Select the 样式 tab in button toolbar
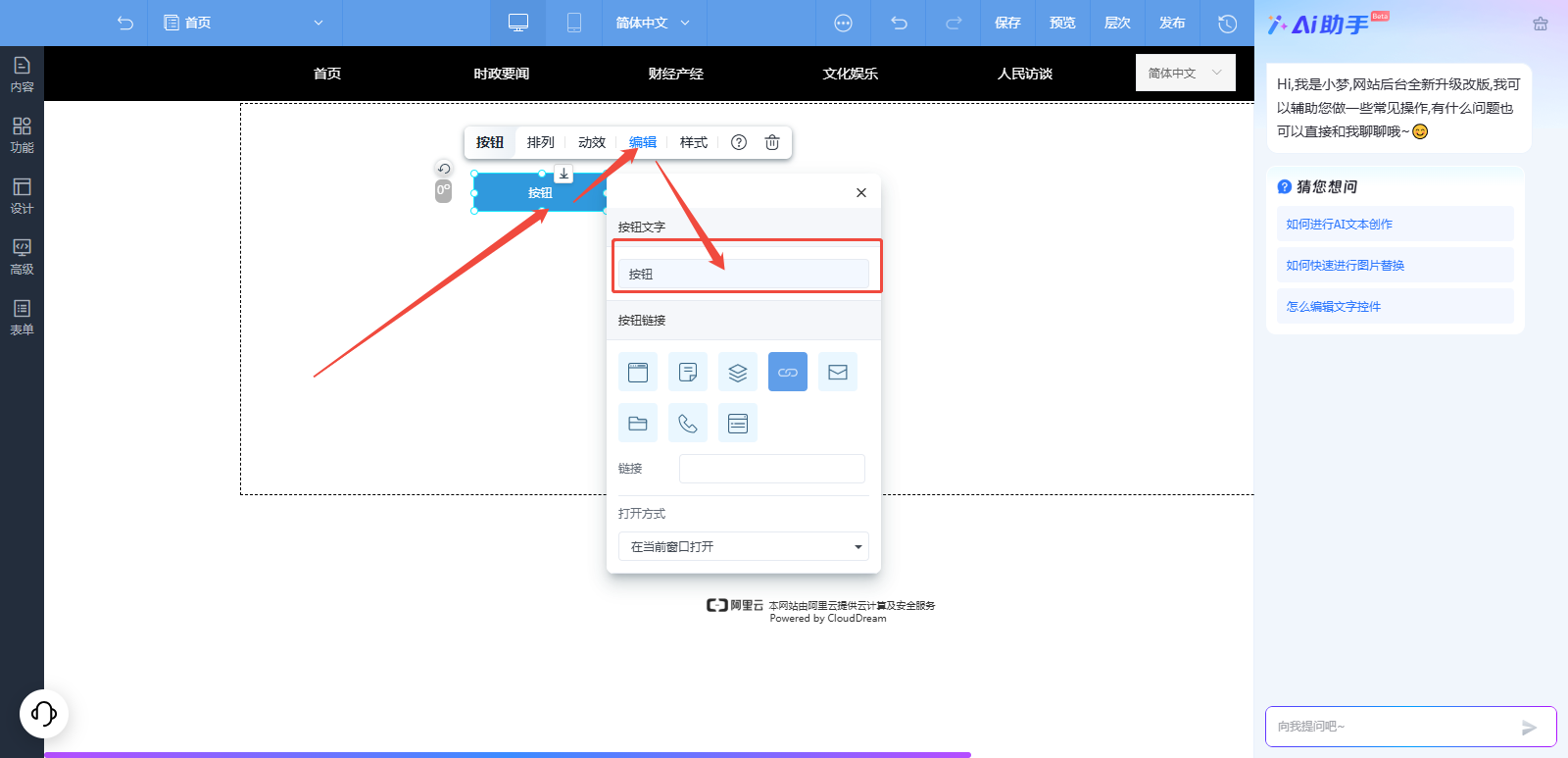 pos(694,142)
